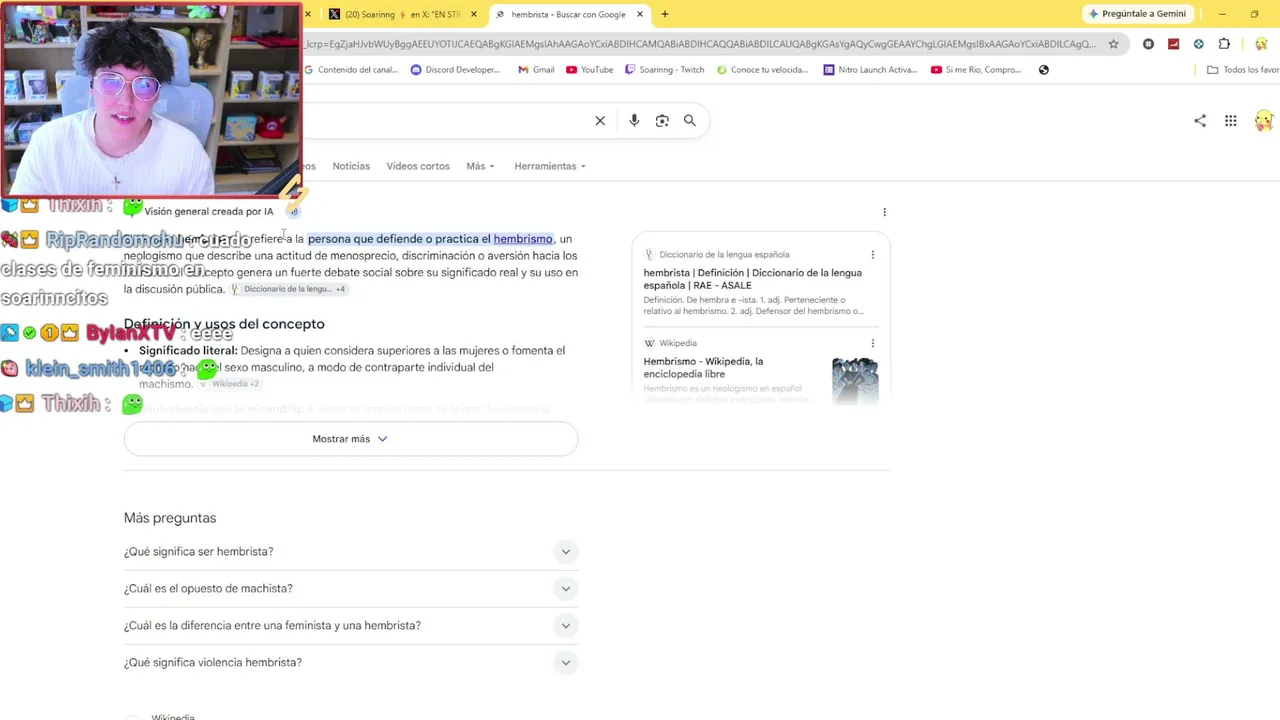Click the globe bookmark icon
This screenshot has width=1280, height=720.
(1044, 70)
